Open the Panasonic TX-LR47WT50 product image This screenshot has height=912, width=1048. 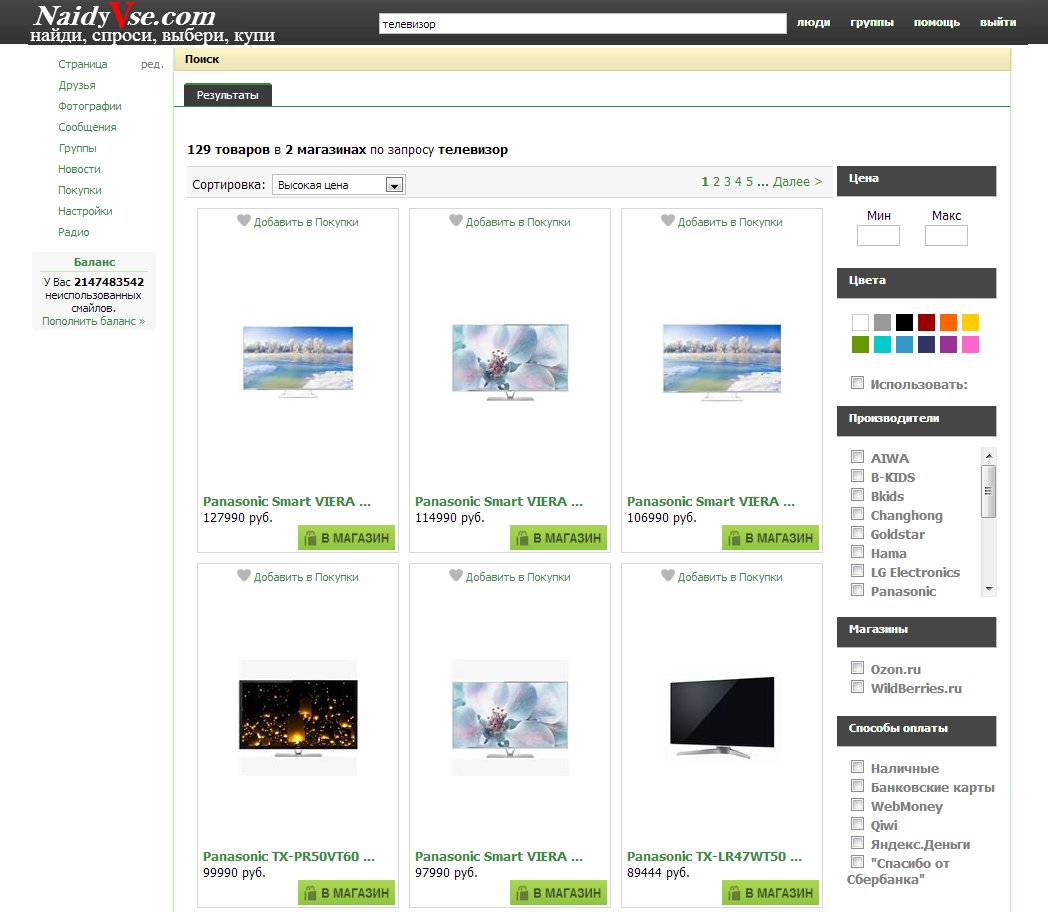[722, 718]
